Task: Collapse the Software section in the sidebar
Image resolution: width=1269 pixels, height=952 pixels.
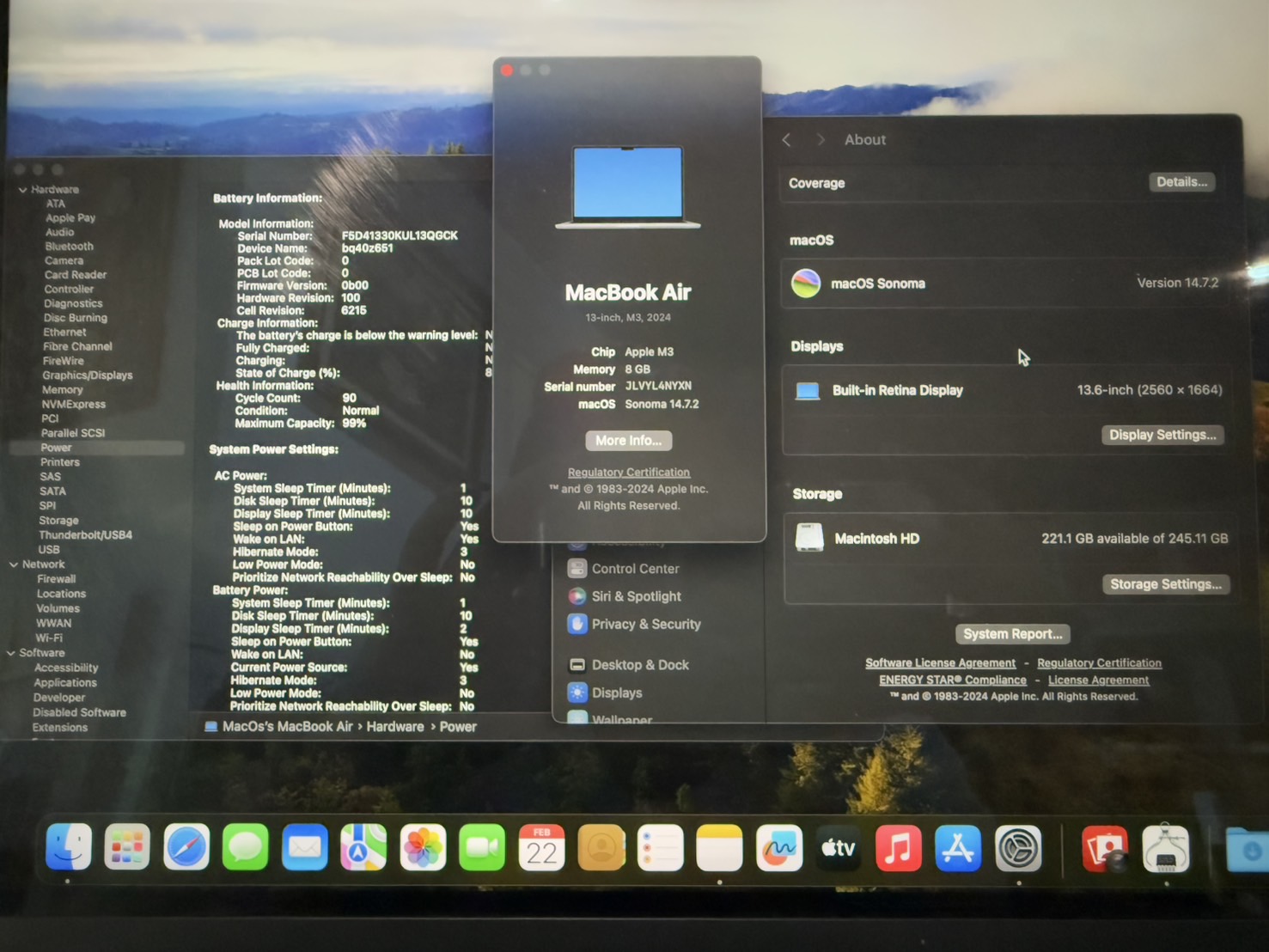Action: [x=12, y=652]
